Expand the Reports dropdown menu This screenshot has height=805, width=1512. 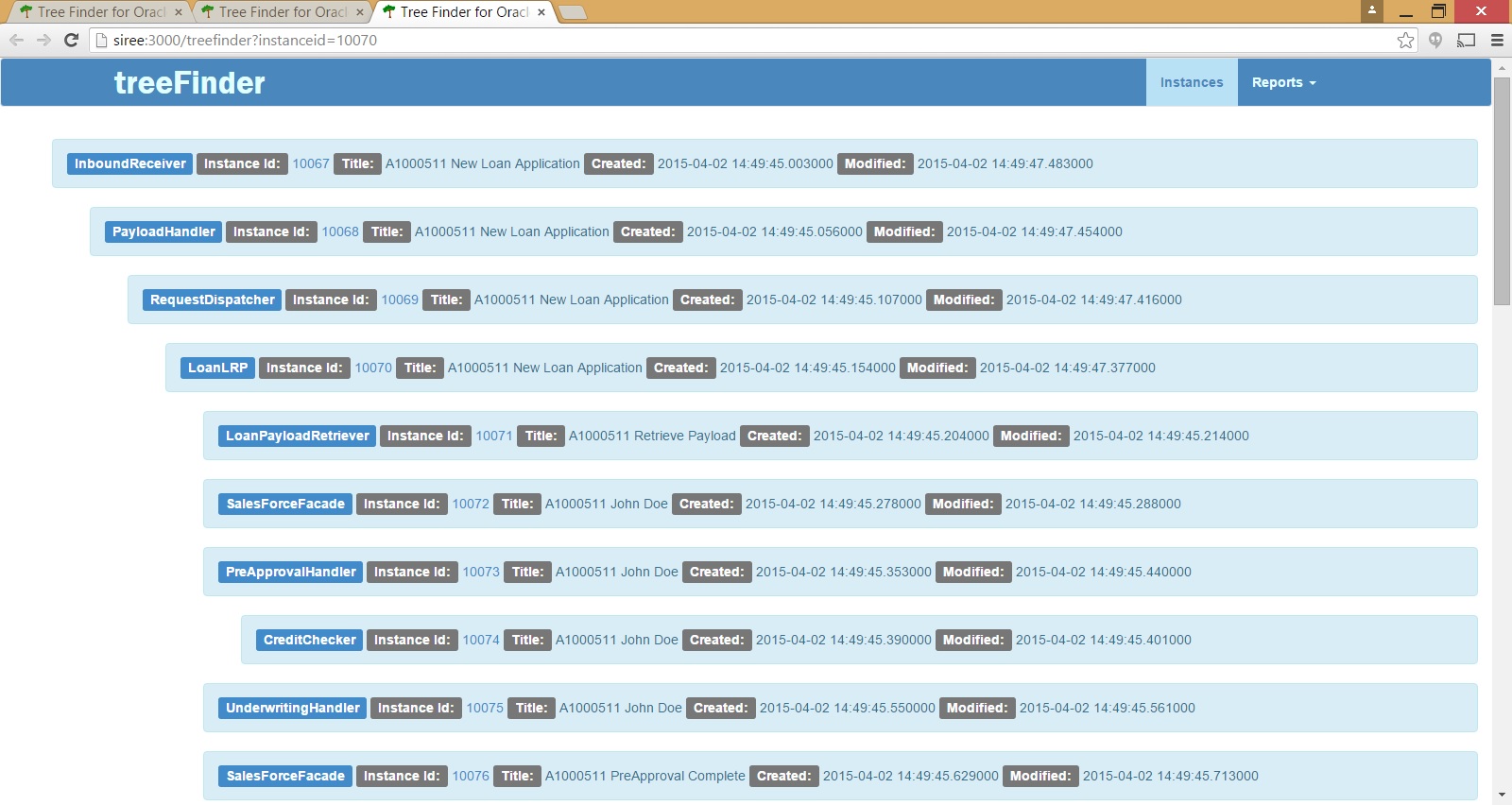coord(1283,82)
